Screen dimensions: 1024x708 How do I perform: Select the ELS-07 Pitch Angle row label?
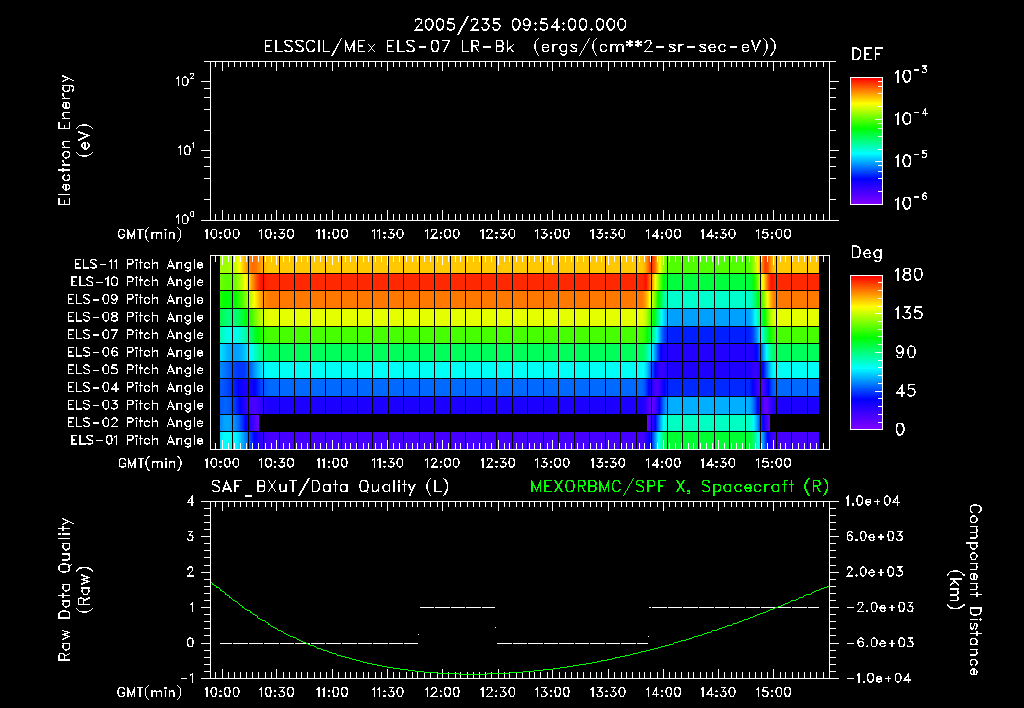pyautogui.click(x=135, y=334)
